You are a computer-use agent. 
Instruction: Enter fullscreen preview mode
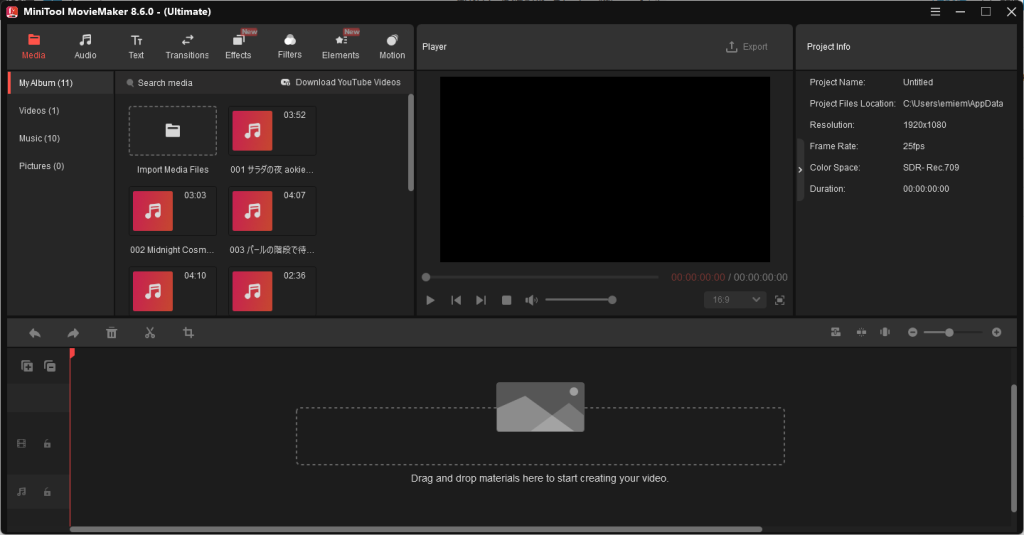pyautogui.click(x=779, y=300)
